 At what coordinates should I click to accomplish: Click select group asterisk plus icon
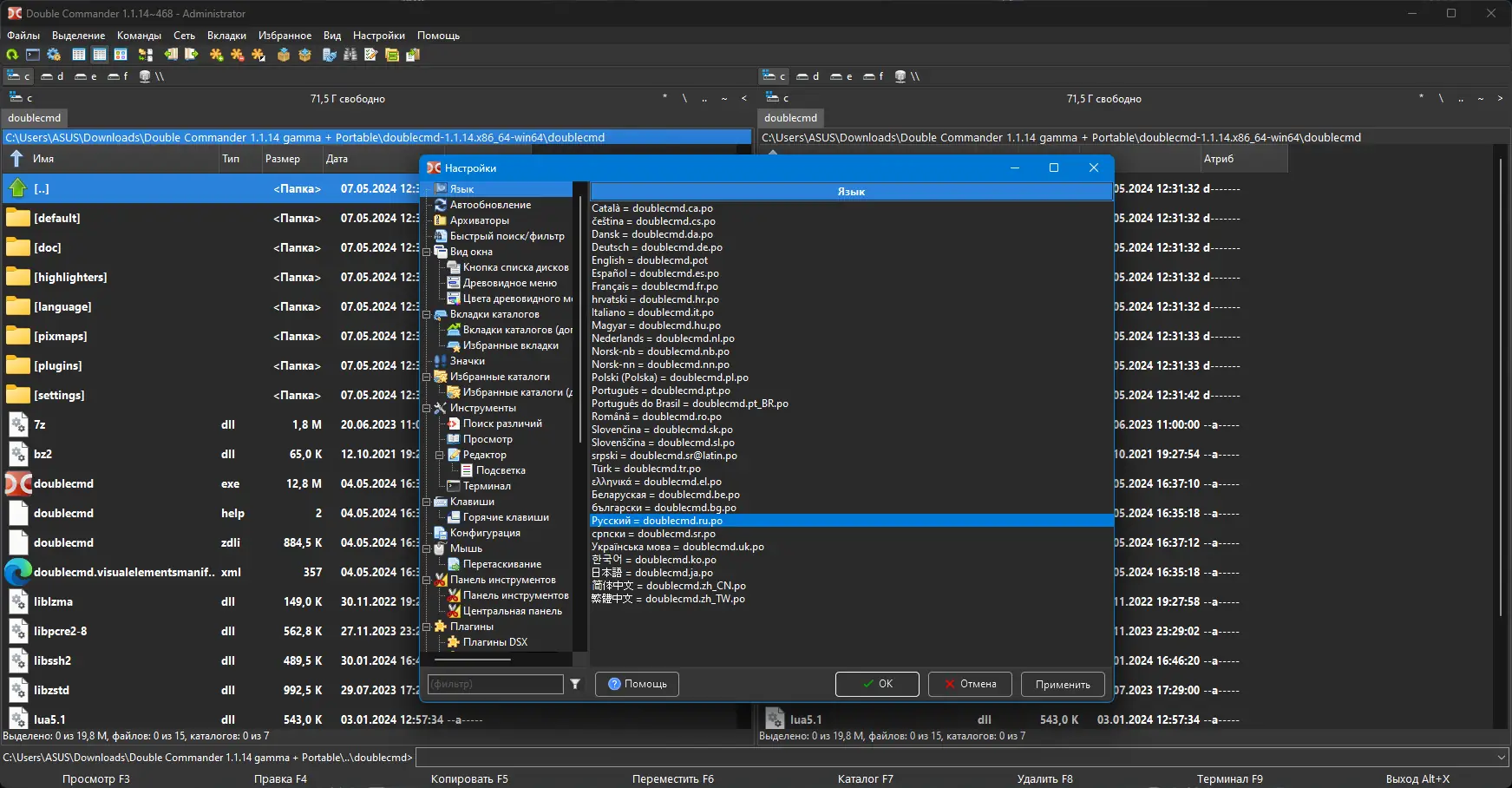pyautogui.click(x=216, y=55)
